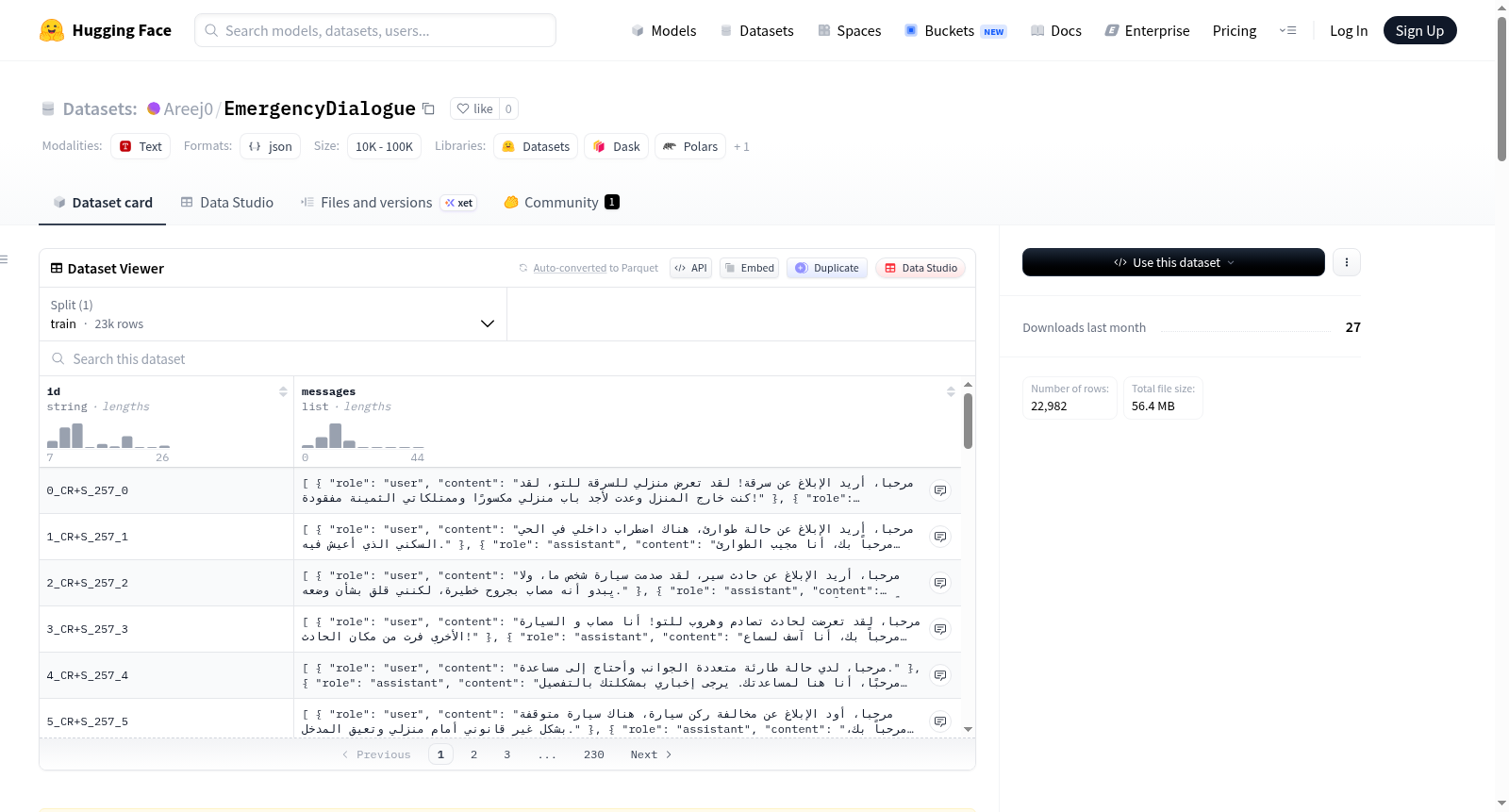Viewport: 1509px width, 812px height.
Task: Open Docs in top navigation
Action: (x=1056, y=30)
